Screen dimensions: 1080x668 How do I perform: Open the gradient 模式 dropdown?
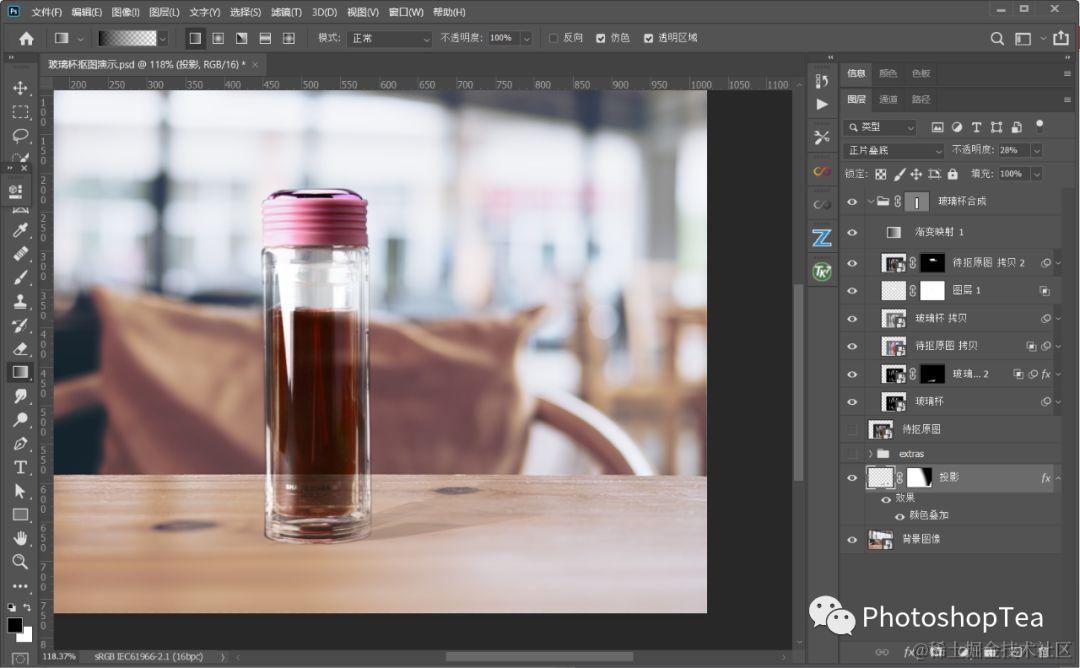(388, 38)
